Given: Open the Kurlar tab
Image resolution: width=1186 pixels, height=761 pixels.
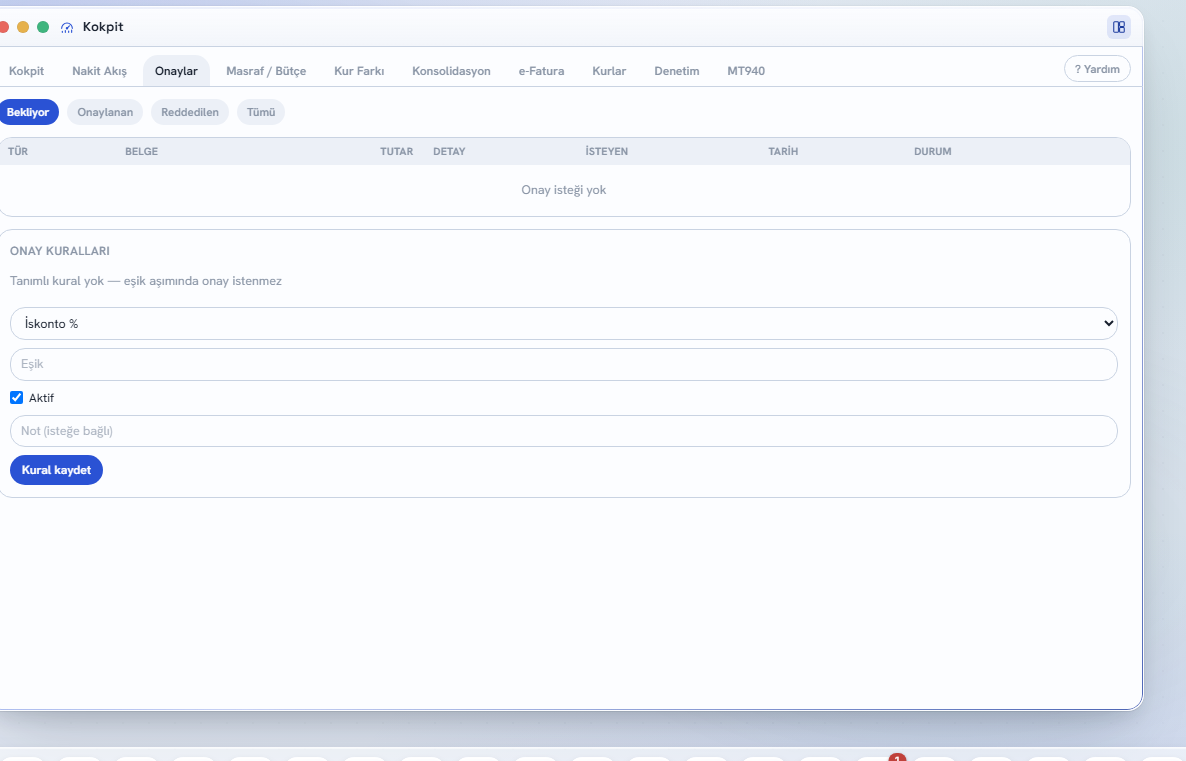Looking at the screenshot, I should 609,71.
